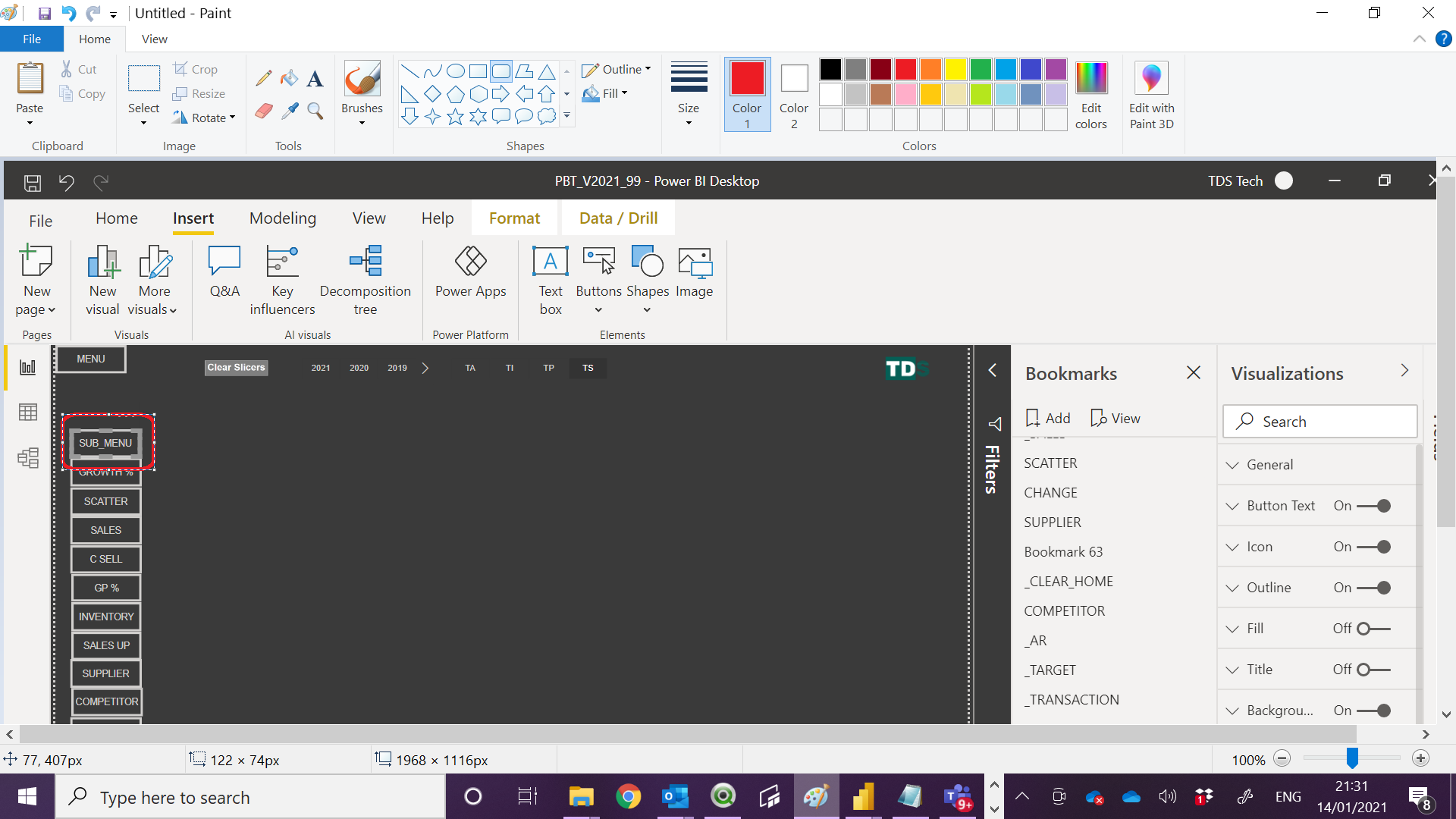Open Power Apps visual

(471, 271)
